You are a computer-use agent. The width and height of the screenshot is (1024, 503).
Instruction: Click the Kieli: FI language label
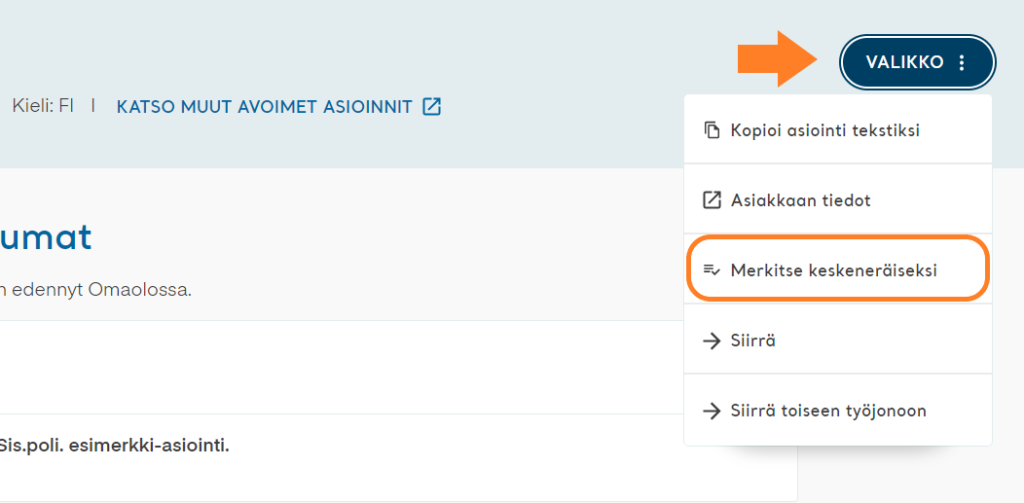43,106
